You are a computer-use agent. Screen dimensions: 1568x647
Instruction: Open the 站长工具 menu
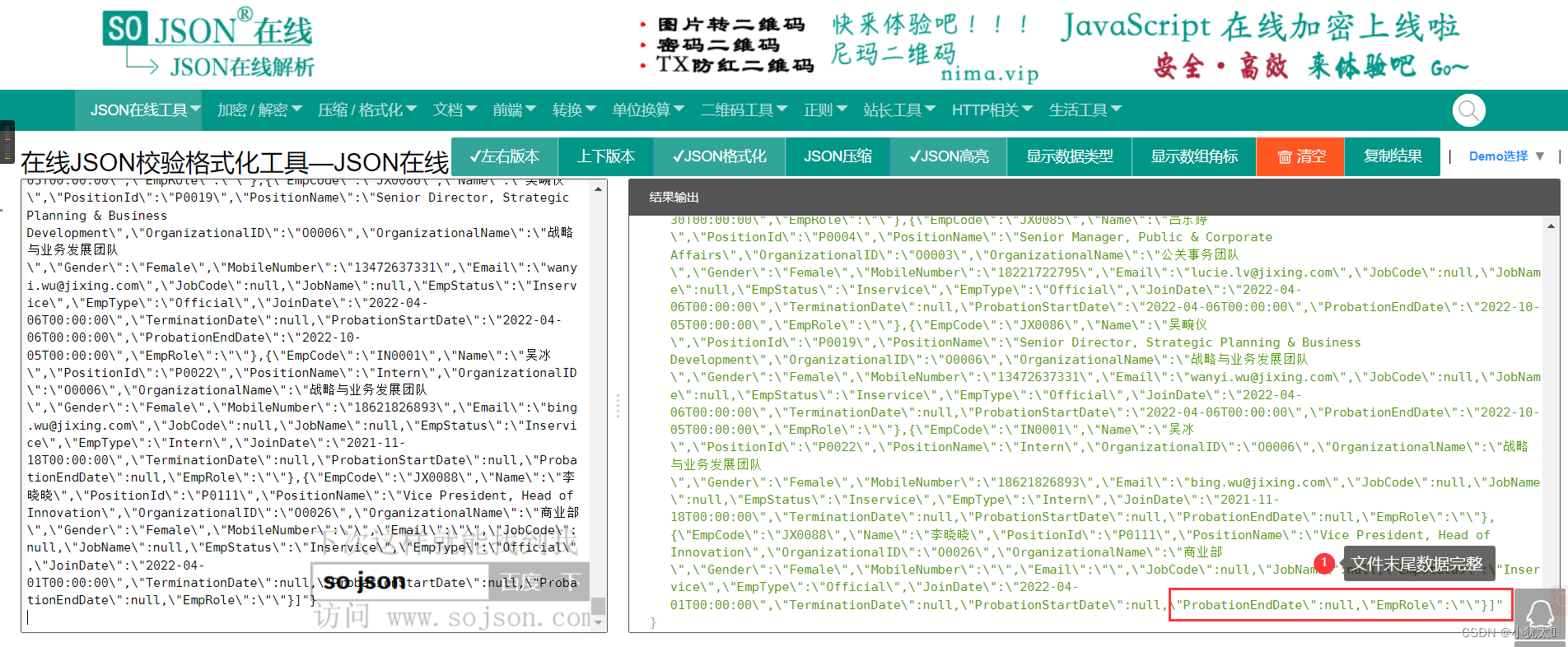[x=899, y=110]
